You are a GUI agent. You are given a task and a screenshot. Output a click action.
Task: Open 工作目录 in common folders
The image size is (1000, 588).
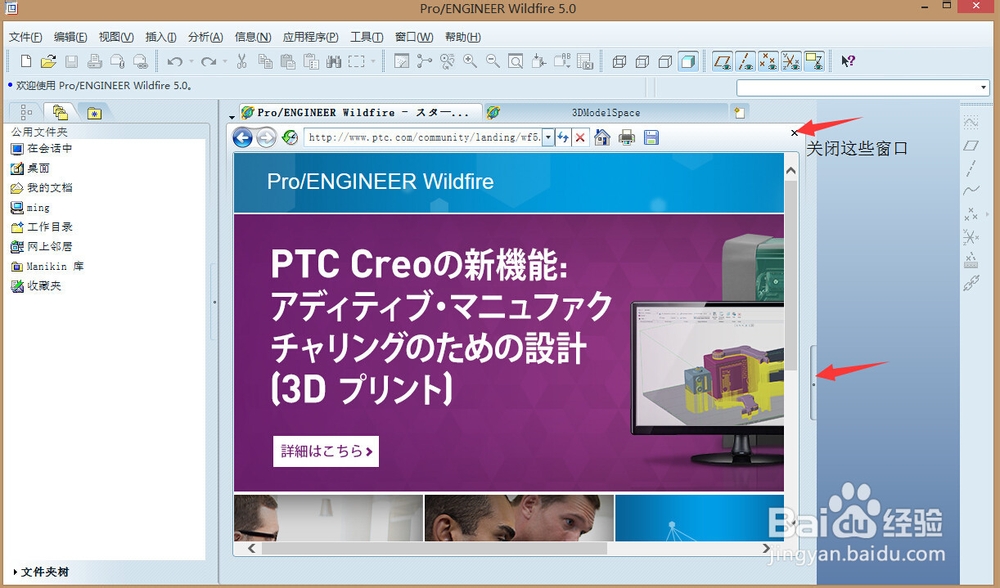[42, 227]
